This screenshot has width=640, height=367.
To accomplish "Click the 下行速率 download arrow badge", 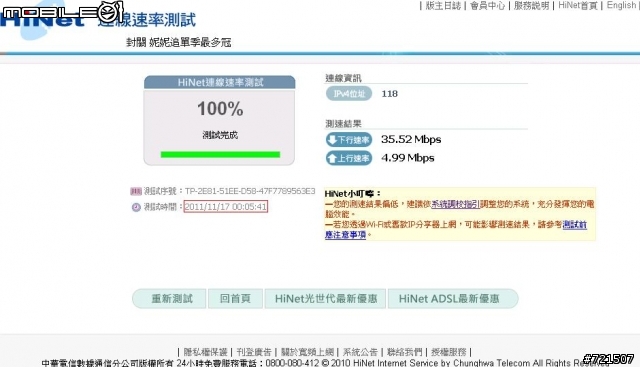I will 349,140.
